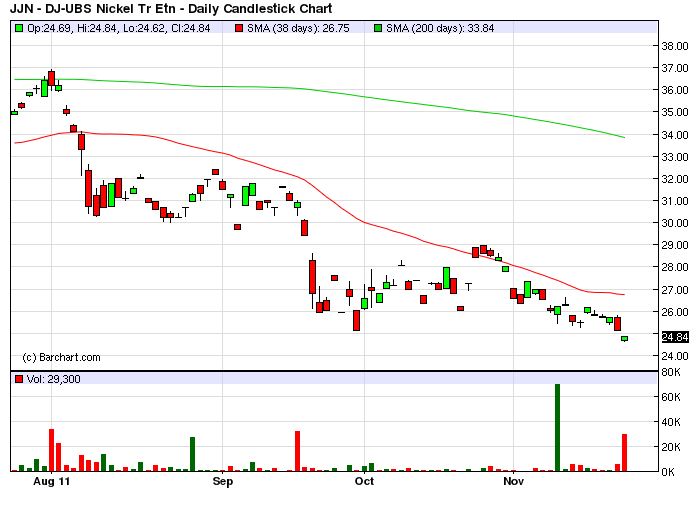
Task: Select the 38.00 price axis label
Action: tap(673, 46)
